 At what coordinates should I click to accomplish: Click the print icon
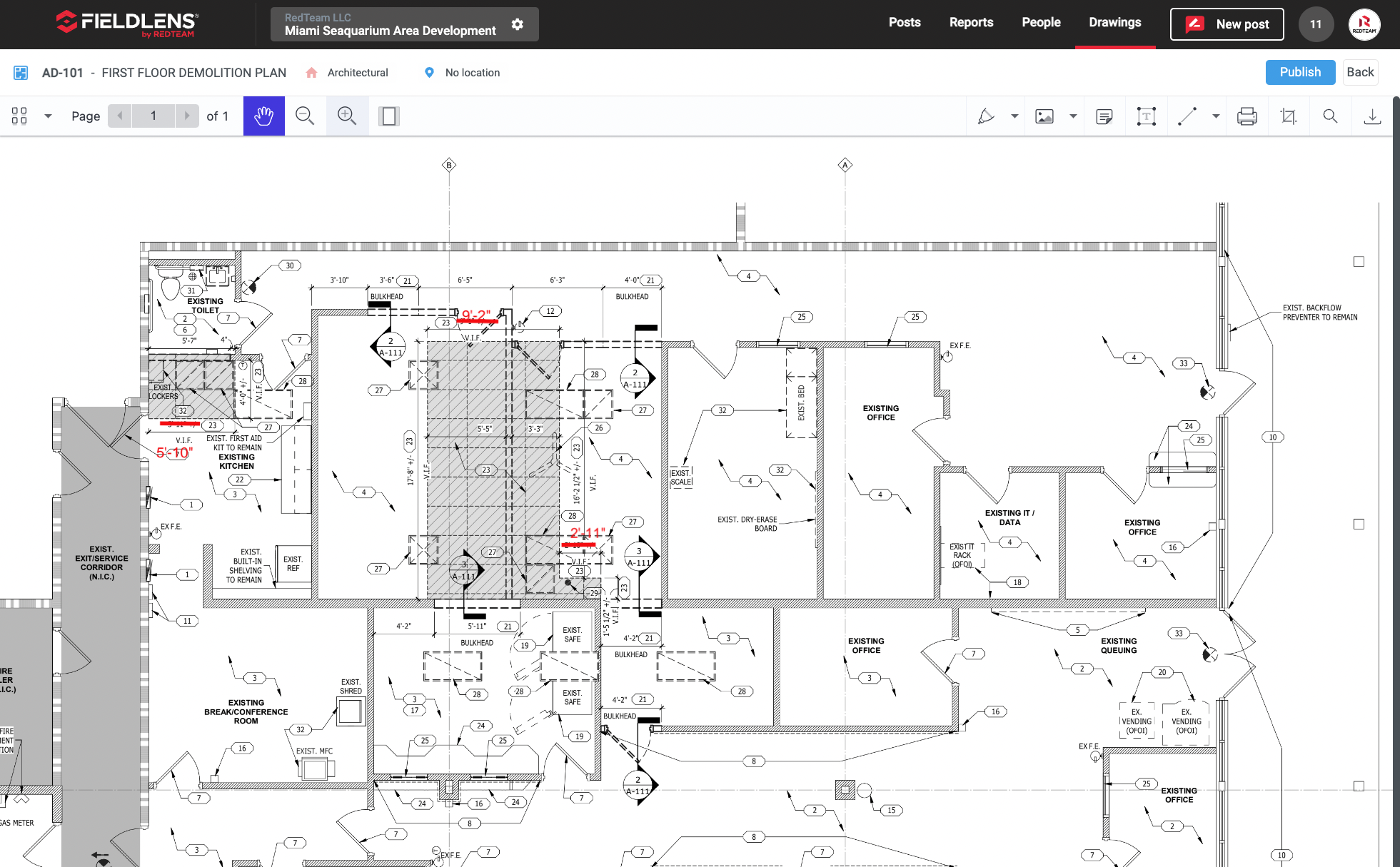point(1247,116)
